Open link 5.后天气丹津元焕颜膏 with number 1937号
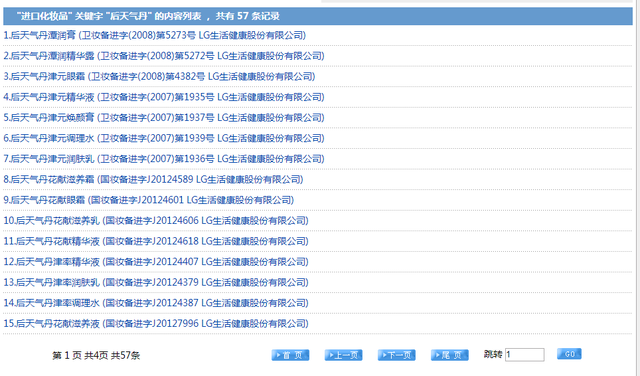 [164, 118]
